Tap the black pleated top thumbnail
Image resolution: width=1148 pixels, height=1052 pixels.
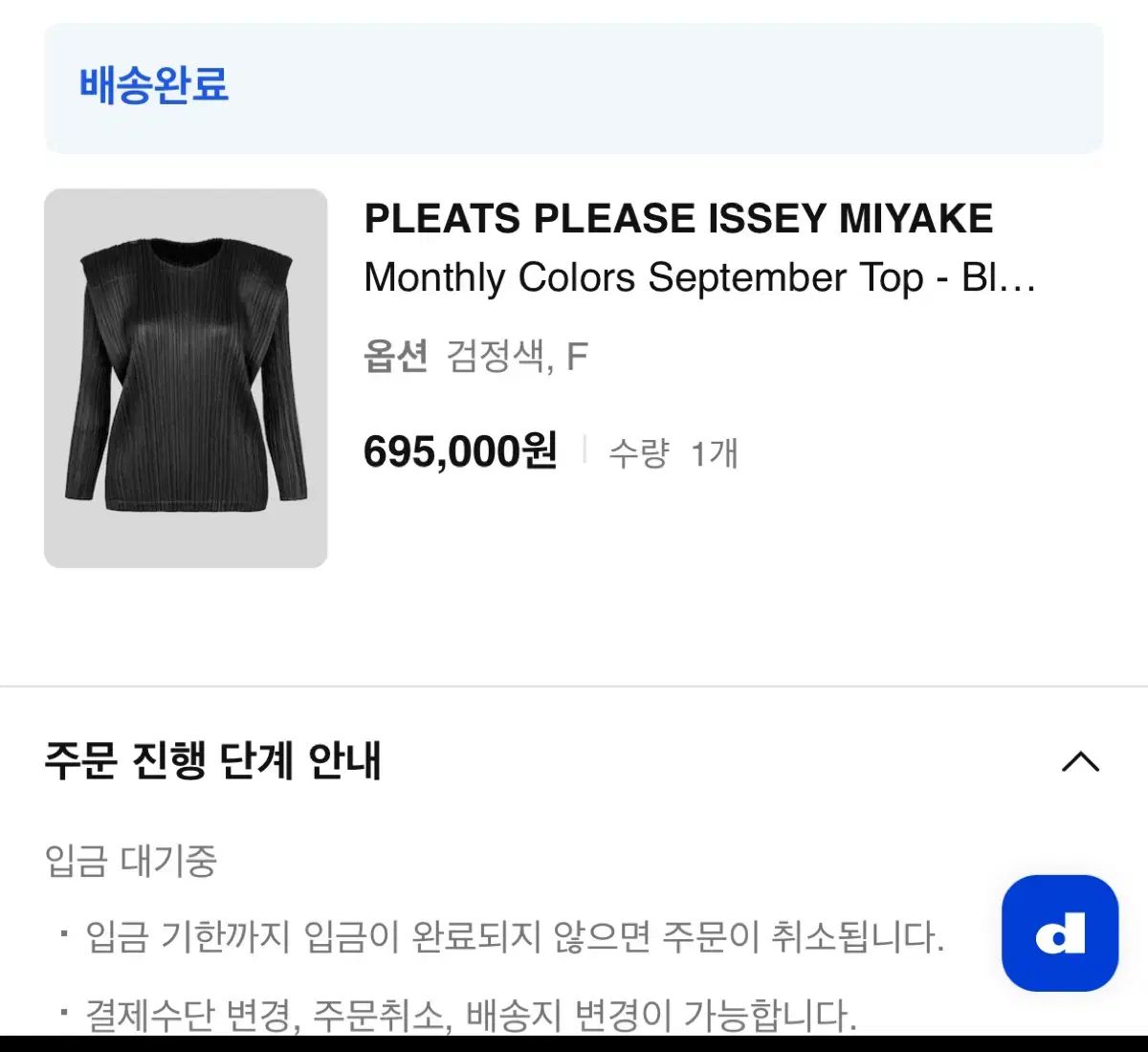coord(186,378)
